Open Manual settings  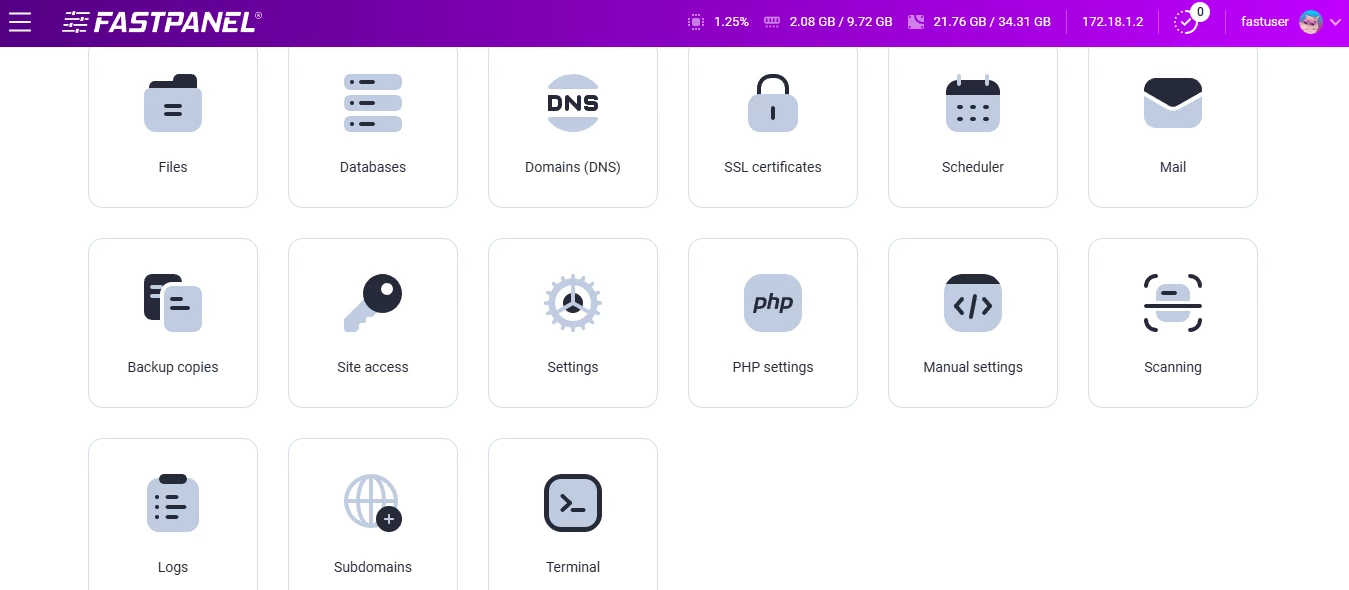(972, 320)
